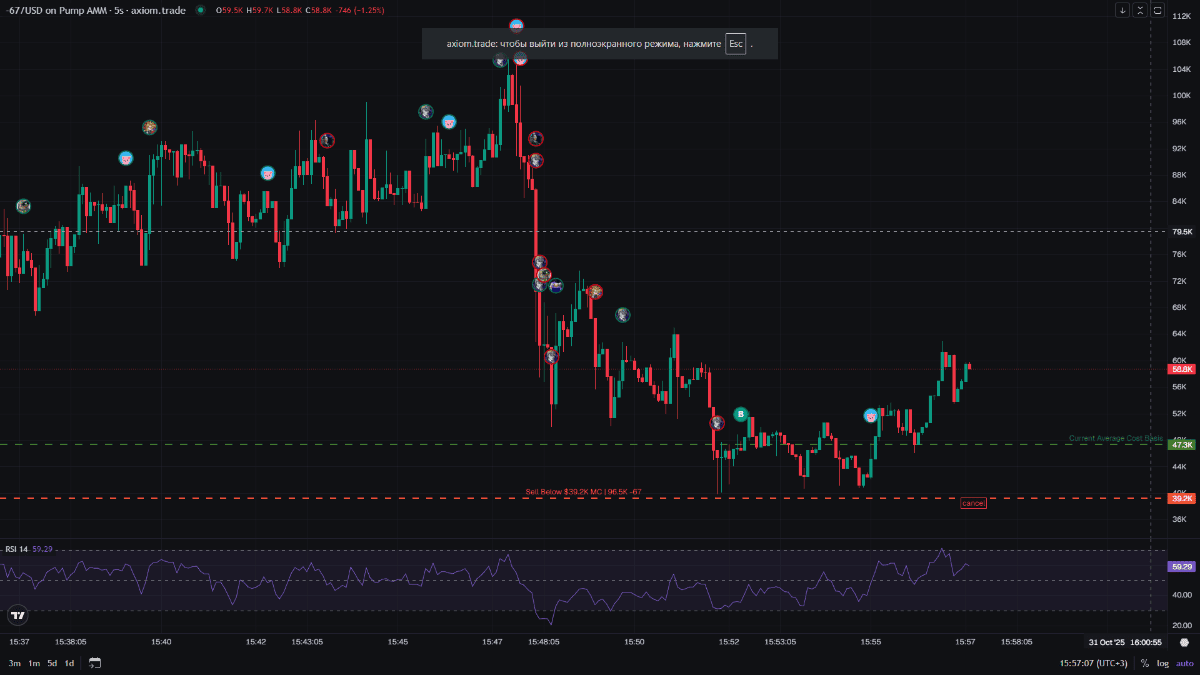Cancel the Sell Below $39.2K order
The image size is (1200, 675).
click(973, 503)
